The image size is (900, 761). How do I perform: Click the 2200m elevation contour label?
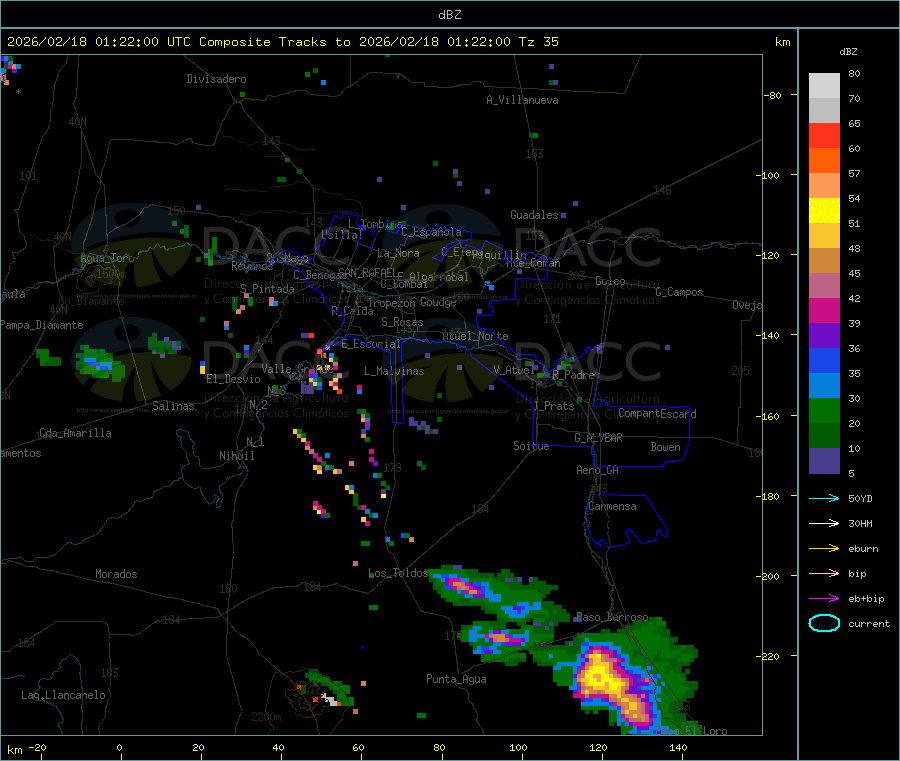[266, 717]
